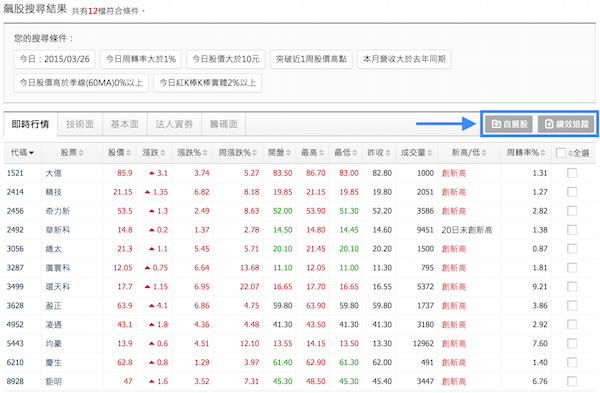Open stock name 慶生
This screenshot has height=393, width=600.
(x=54, y=362)
